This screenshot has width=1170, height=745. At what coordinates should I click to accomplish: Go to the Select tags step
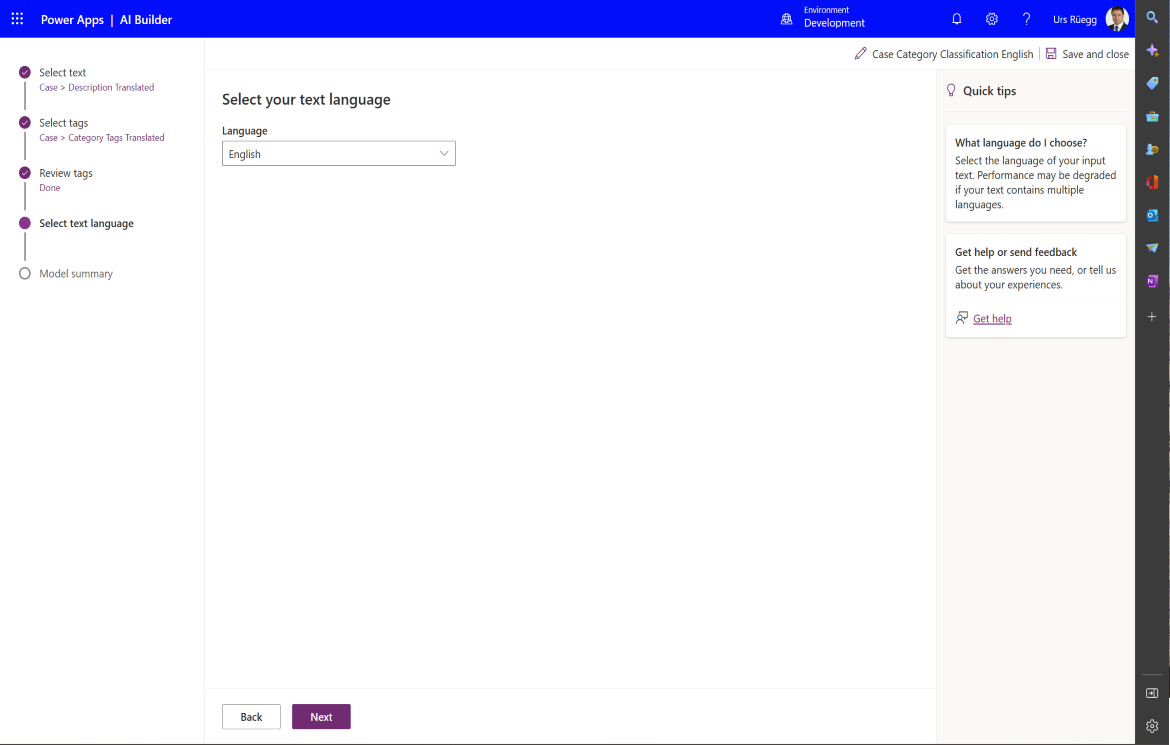pos(63,123)
